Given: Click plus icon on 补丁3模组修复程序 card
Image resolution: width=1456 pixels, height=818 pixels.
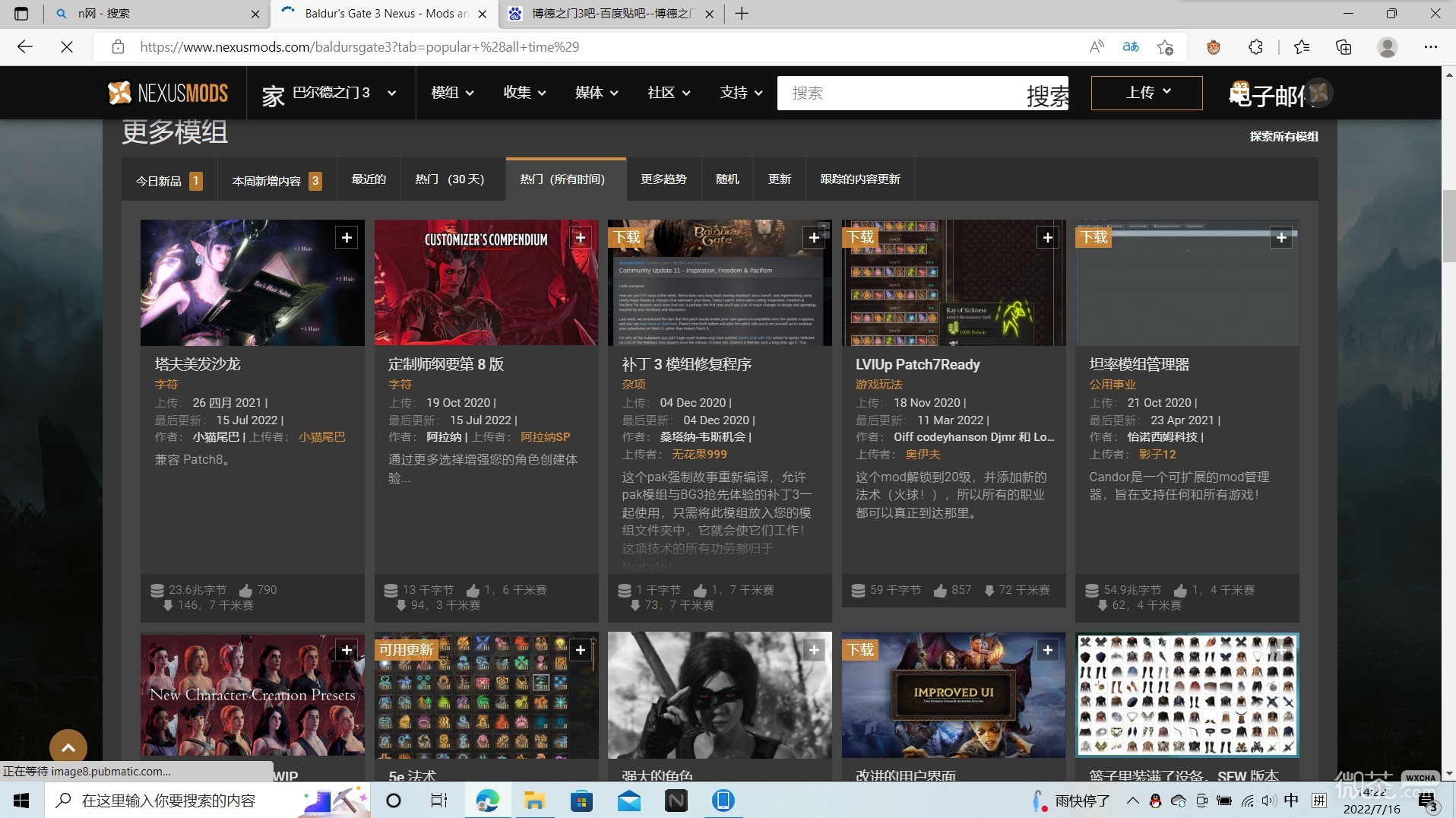Looking at the screenshot, I should click(x=814, y=238).
